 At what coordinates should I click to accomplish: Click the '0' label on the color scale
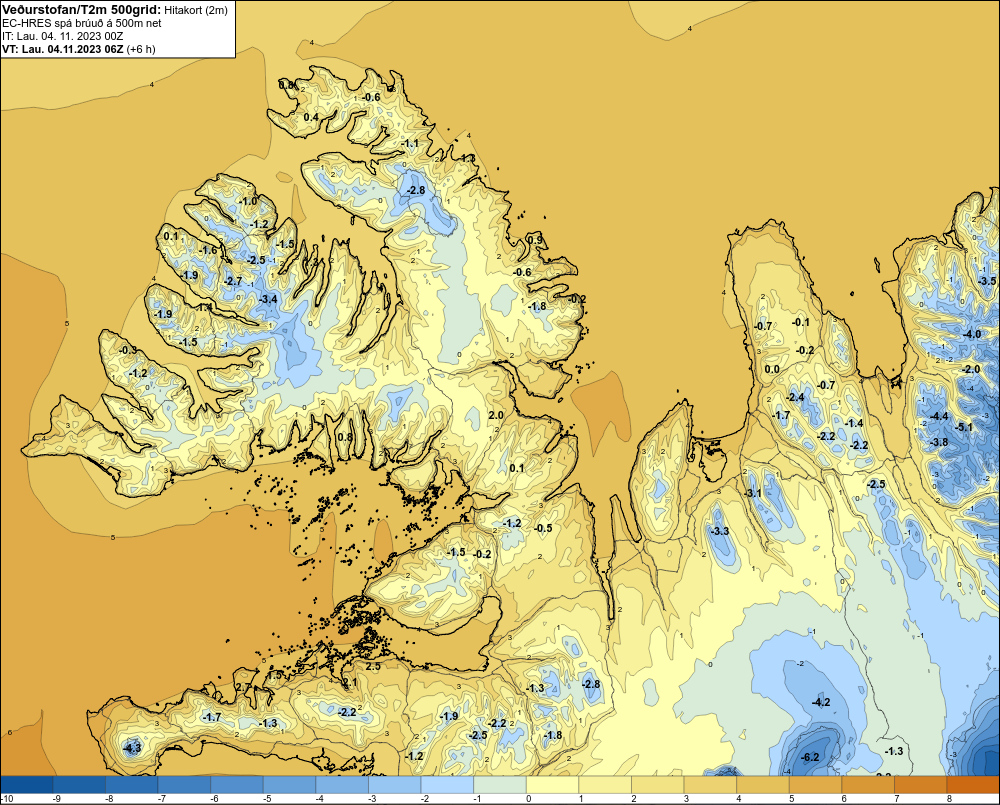pos(528,799)
